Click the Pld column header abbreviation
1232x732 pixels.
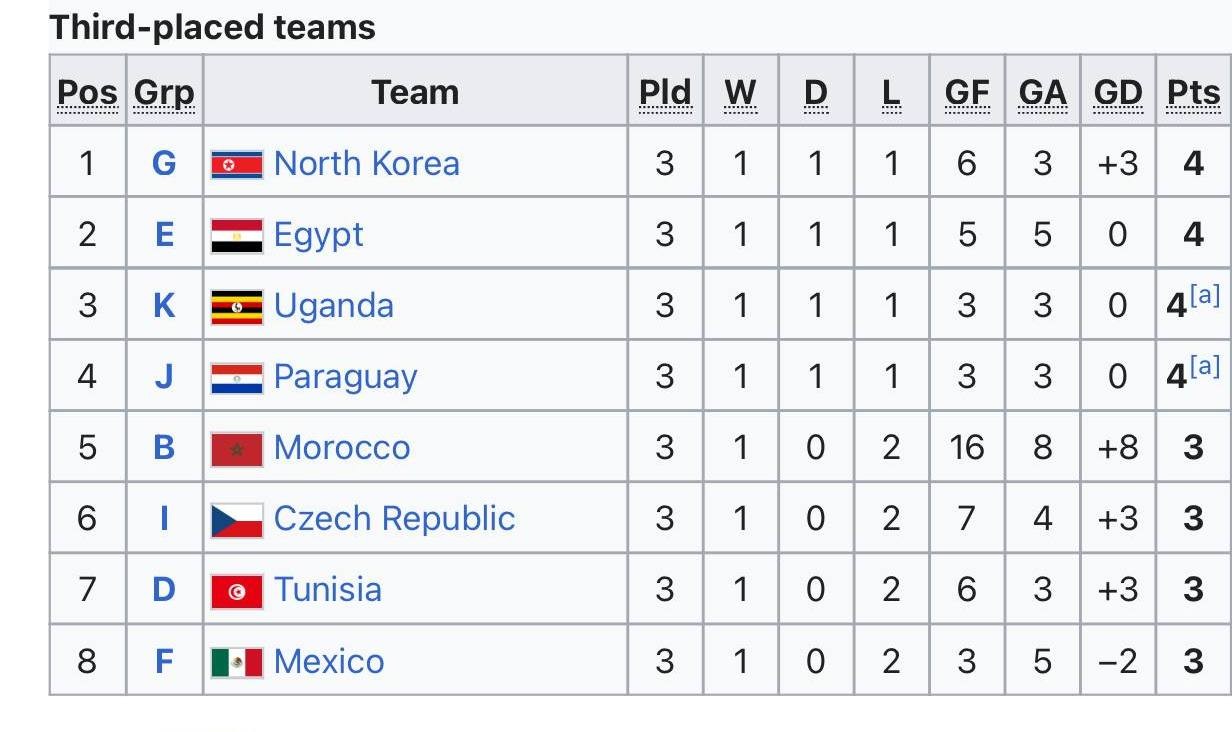pyautogui.click(x=665, y=92)
